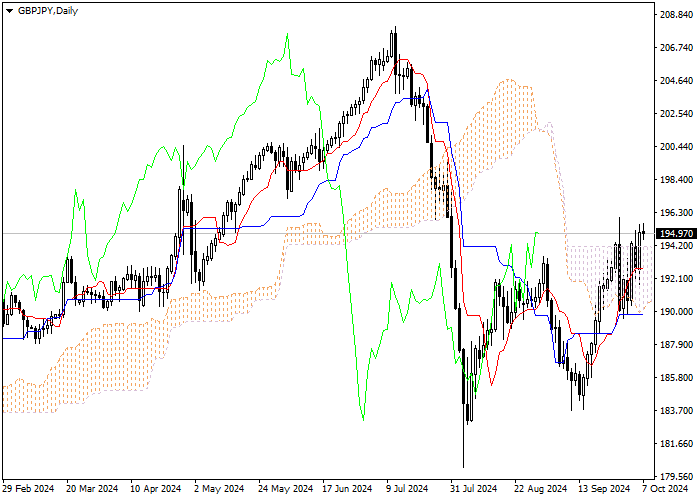Image resolution: width=700 pixels, height=500 pixels.
Task: Select the 31 Jul 2024 date label
Action: pos(474,489)
